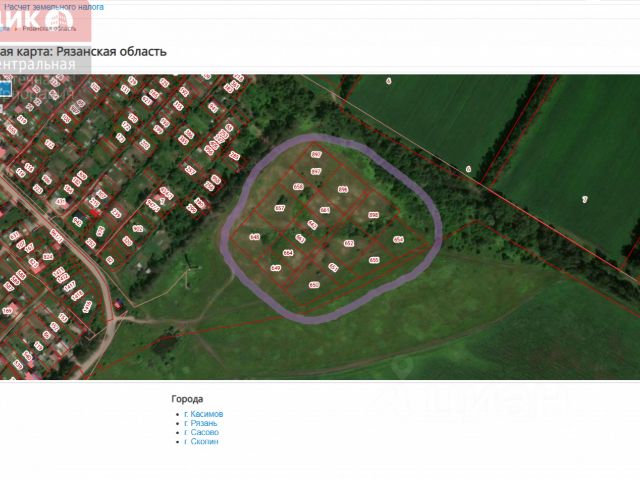Screen dimensions: 640x480
Task: Select parcel 648 on the map
Action: tap(255, 237)
